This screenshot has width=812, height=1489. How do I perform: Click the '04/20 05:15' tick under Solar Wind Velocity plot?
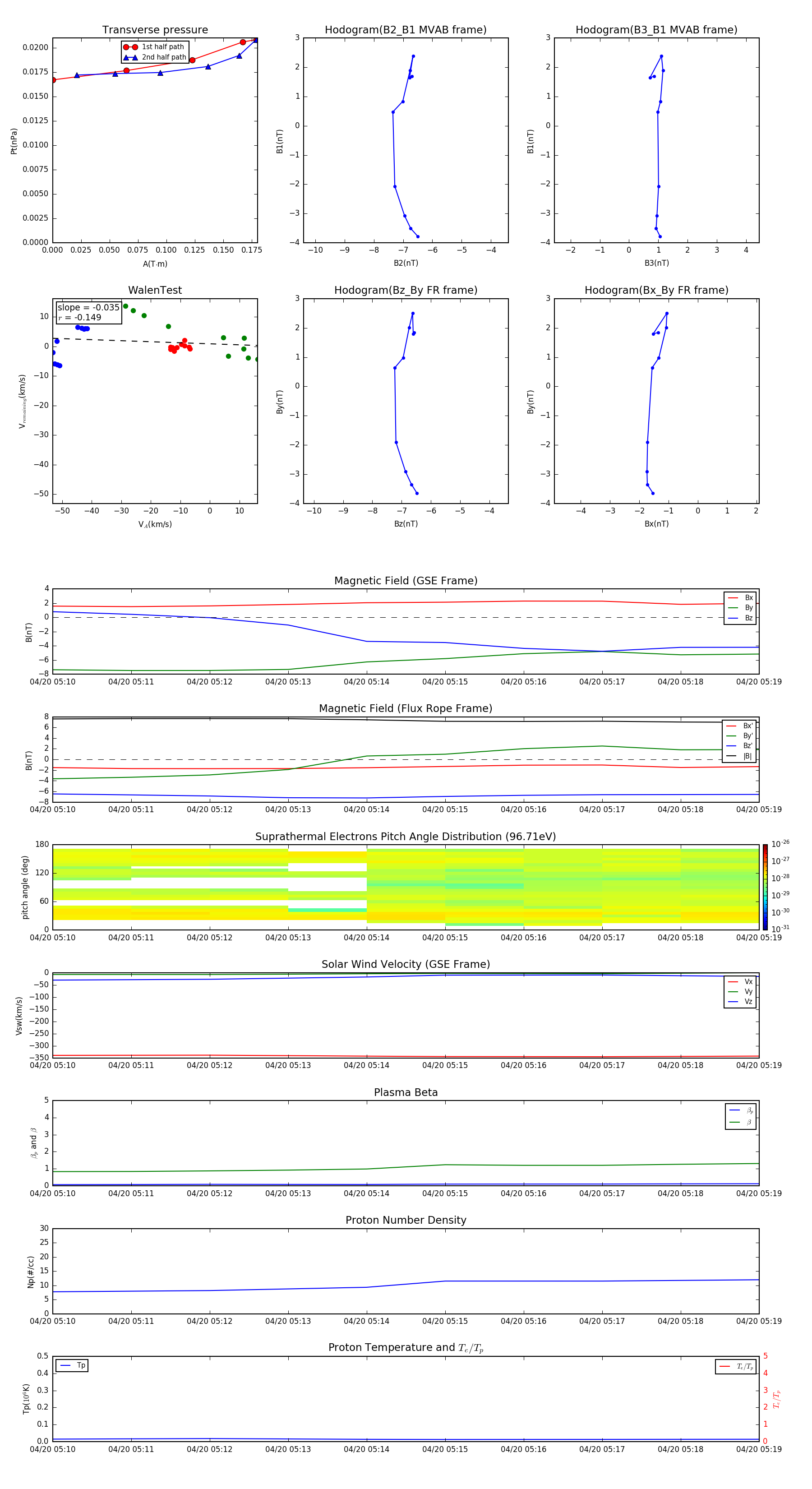click(x=445, y=1065)
